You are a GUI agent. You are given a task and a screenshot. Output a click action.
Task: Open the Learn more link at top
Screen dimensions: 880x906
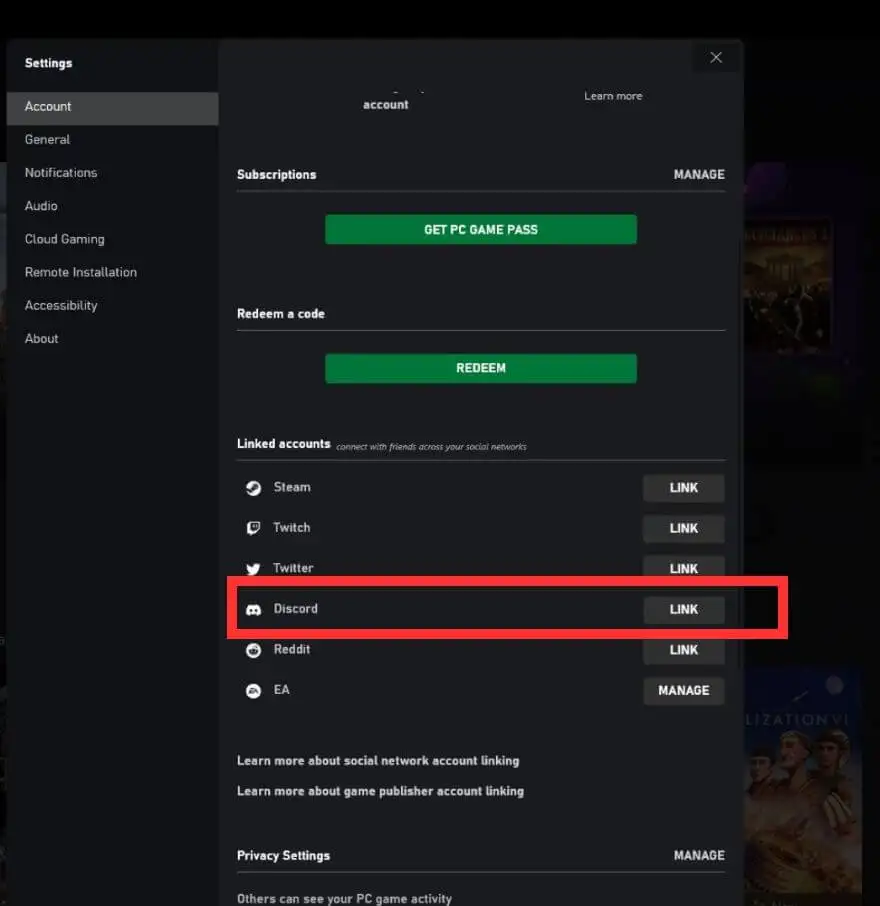click(x=613, y=96)
